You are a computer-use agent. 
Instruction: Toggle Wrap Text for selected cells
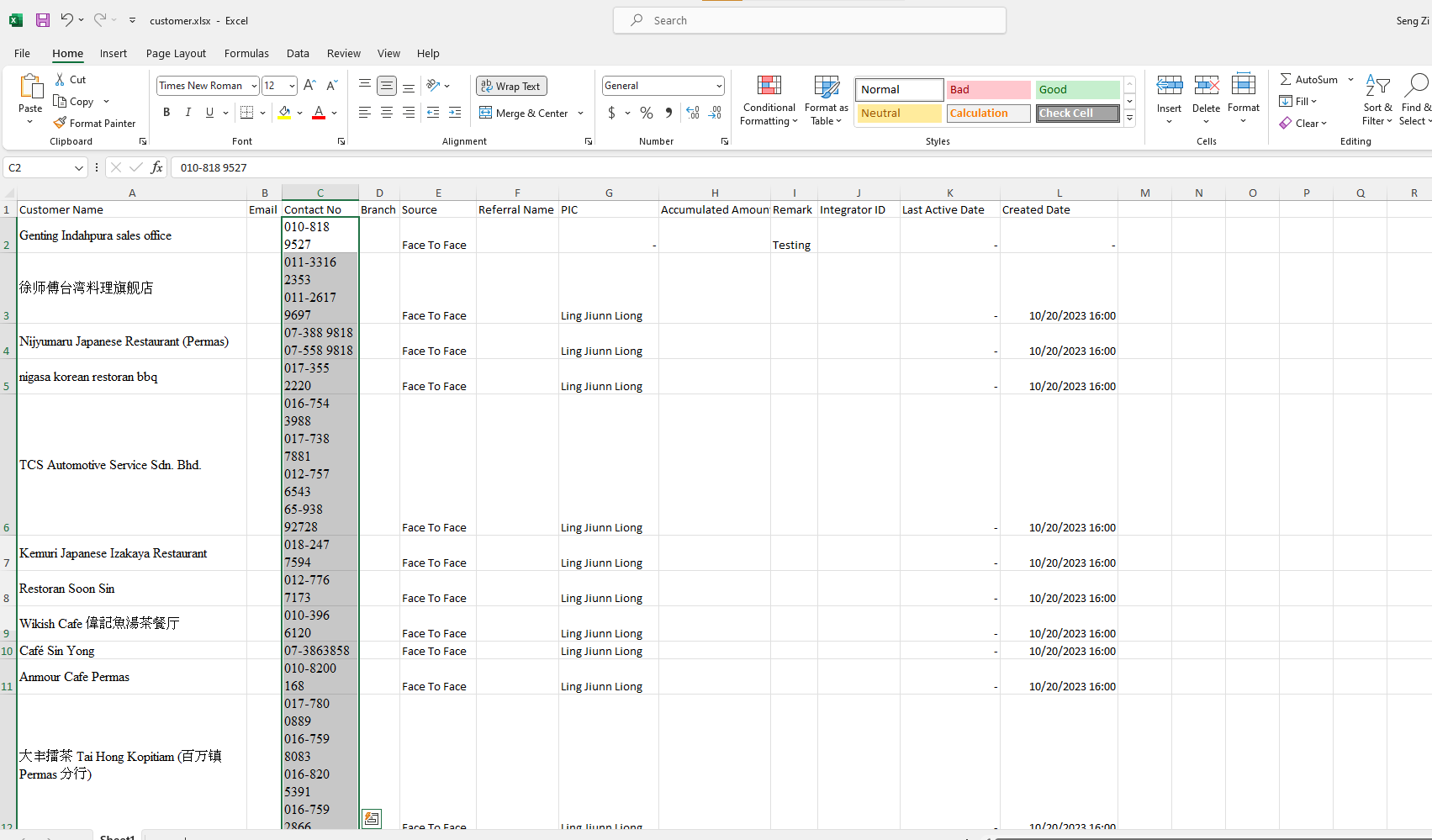(x=511, y=86)
